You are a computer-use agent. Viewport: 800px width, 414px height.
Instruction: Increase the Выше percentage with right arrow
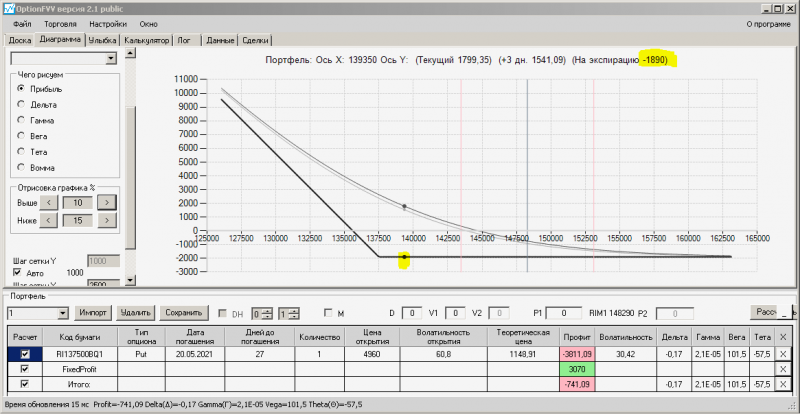click(x=107, y=202)
